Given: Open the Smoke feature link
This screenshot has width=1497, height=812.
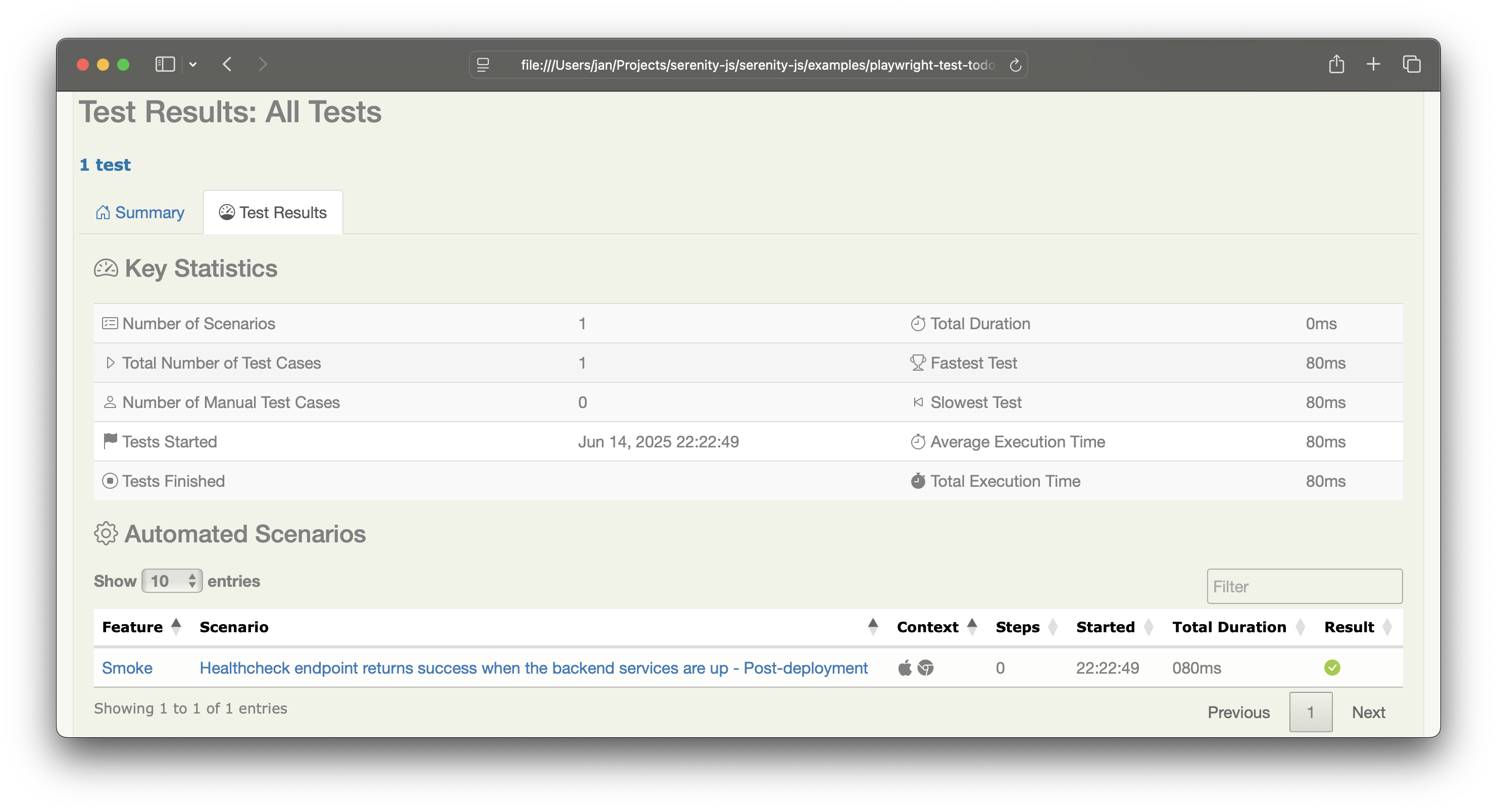Looking at the screenshot, I should pyautogui.click(x=127, y=668).
